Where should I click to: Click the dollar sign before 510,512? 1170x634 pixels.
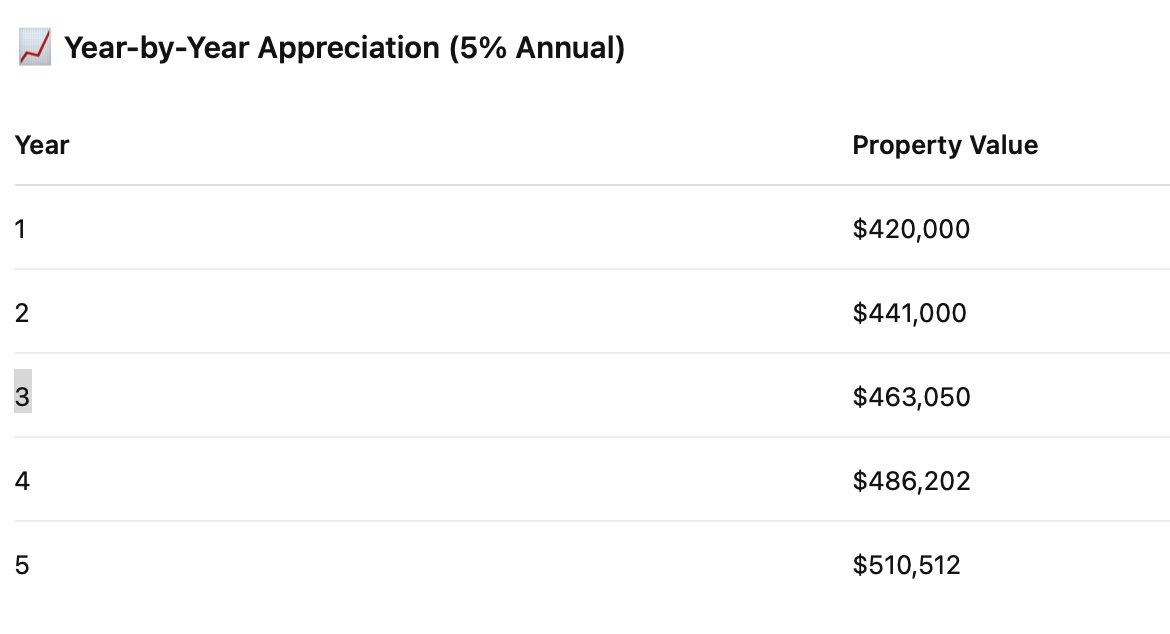860,565
